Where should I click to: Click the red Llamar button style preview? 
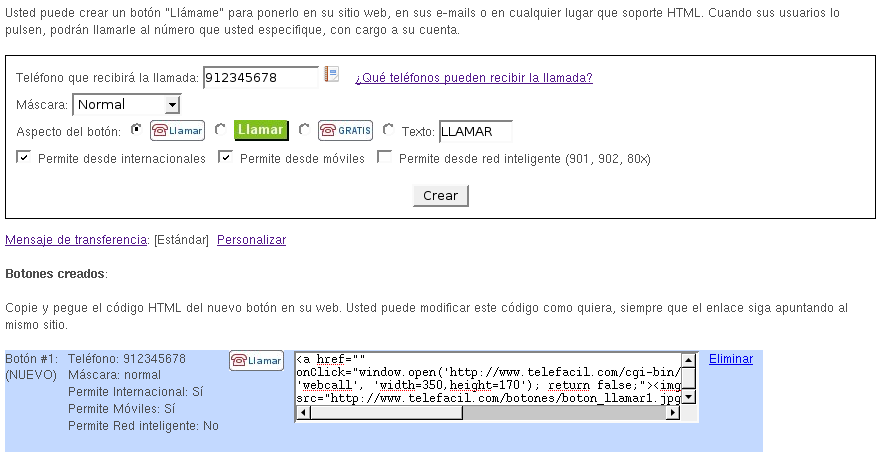coord(177,130)
